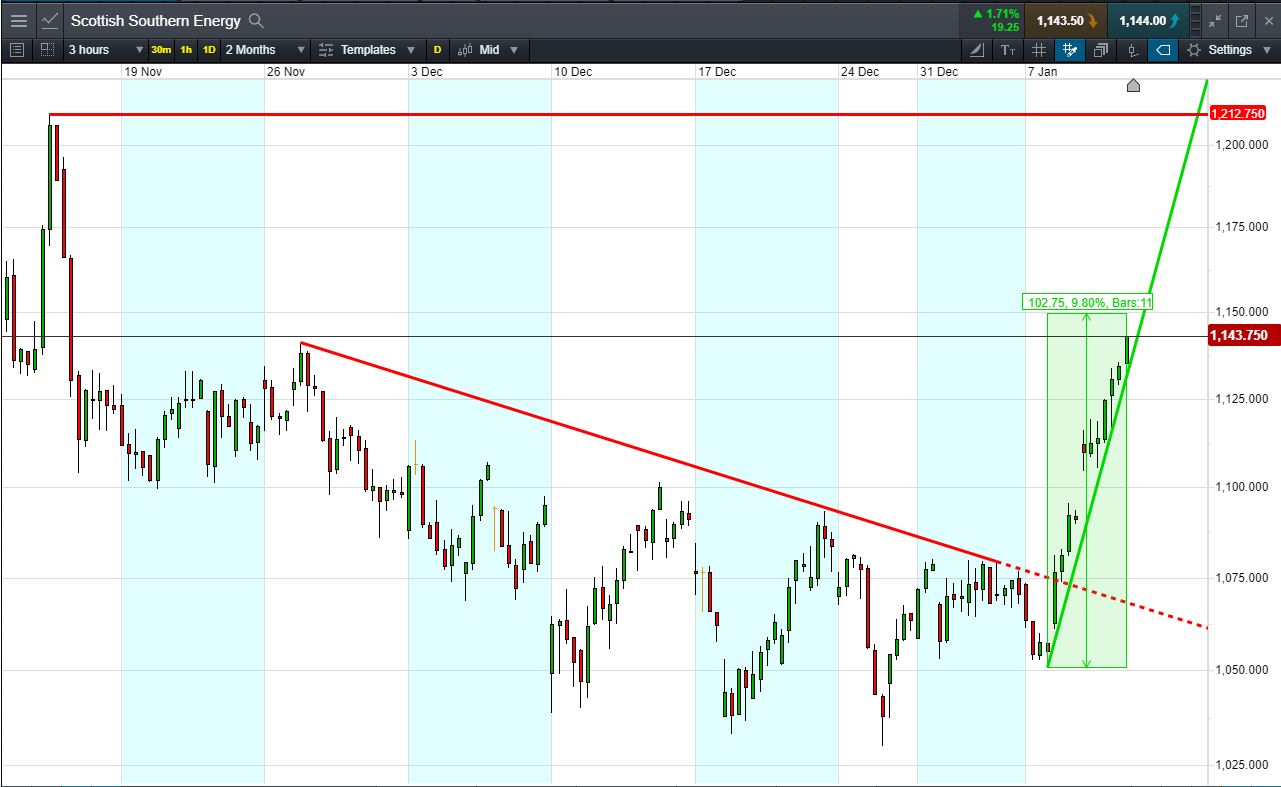Click the stacked windows icon
Image resolution: width=1281 pixels, height=787 pixels.
pyautogui.click(x=1101, y=50)
